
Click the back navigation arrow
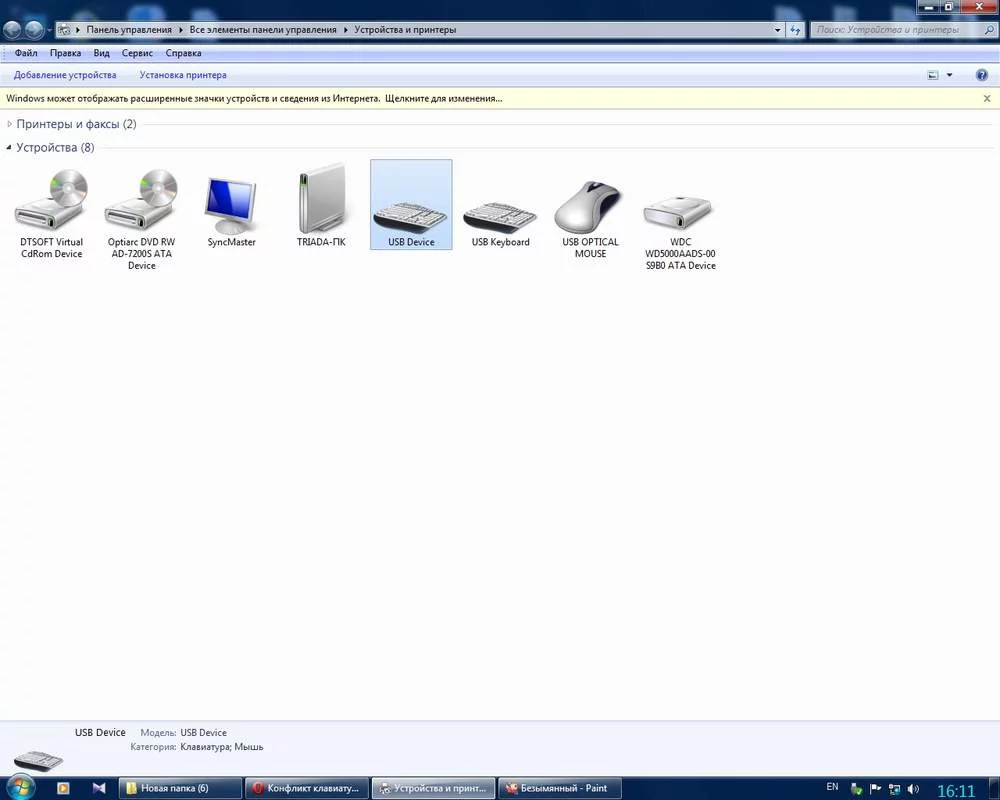pos(12,30)
